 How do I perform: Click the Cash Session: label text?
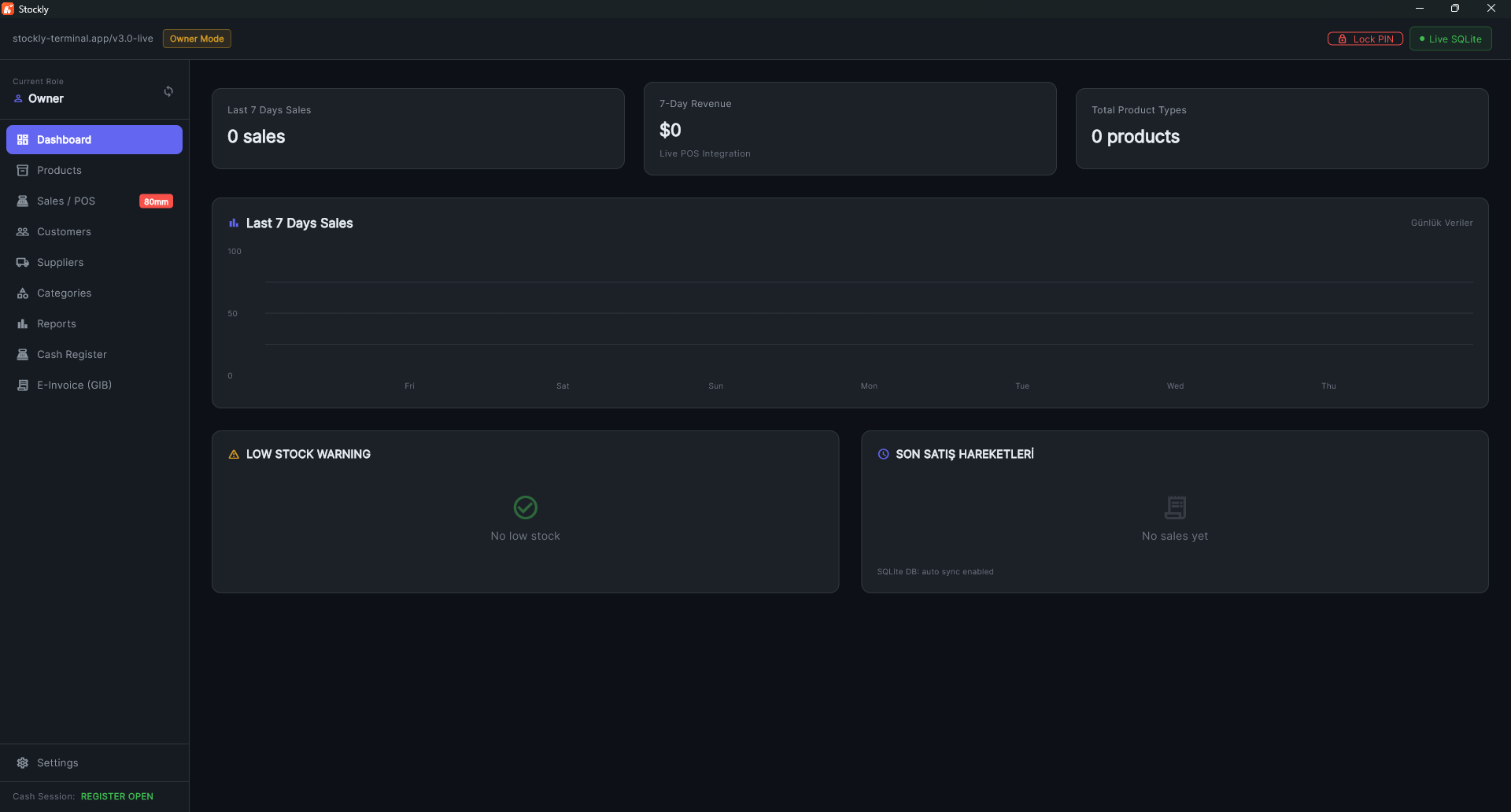[x=43, y=797]
